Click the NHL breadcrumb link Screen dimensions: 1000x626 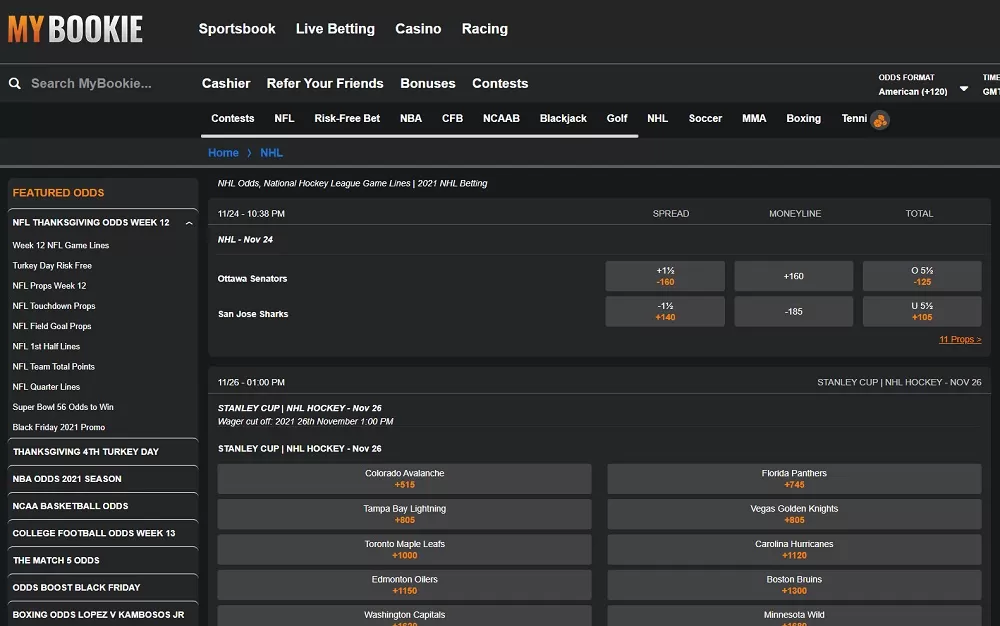[271, 153]
